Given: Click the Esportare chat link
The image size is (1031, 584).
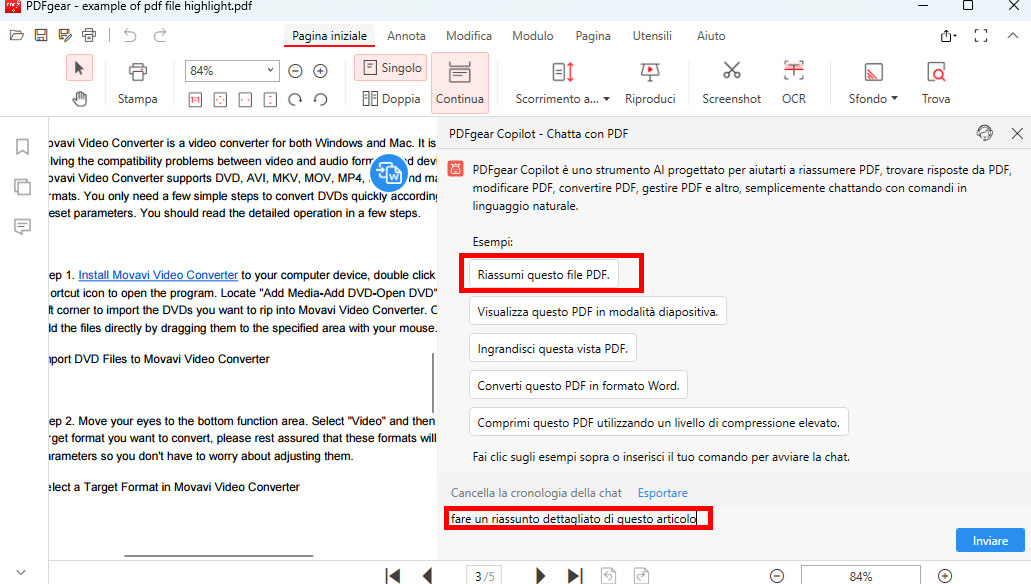Looking at the screenshot, I should pyautogui.click(x=662, y=493).
